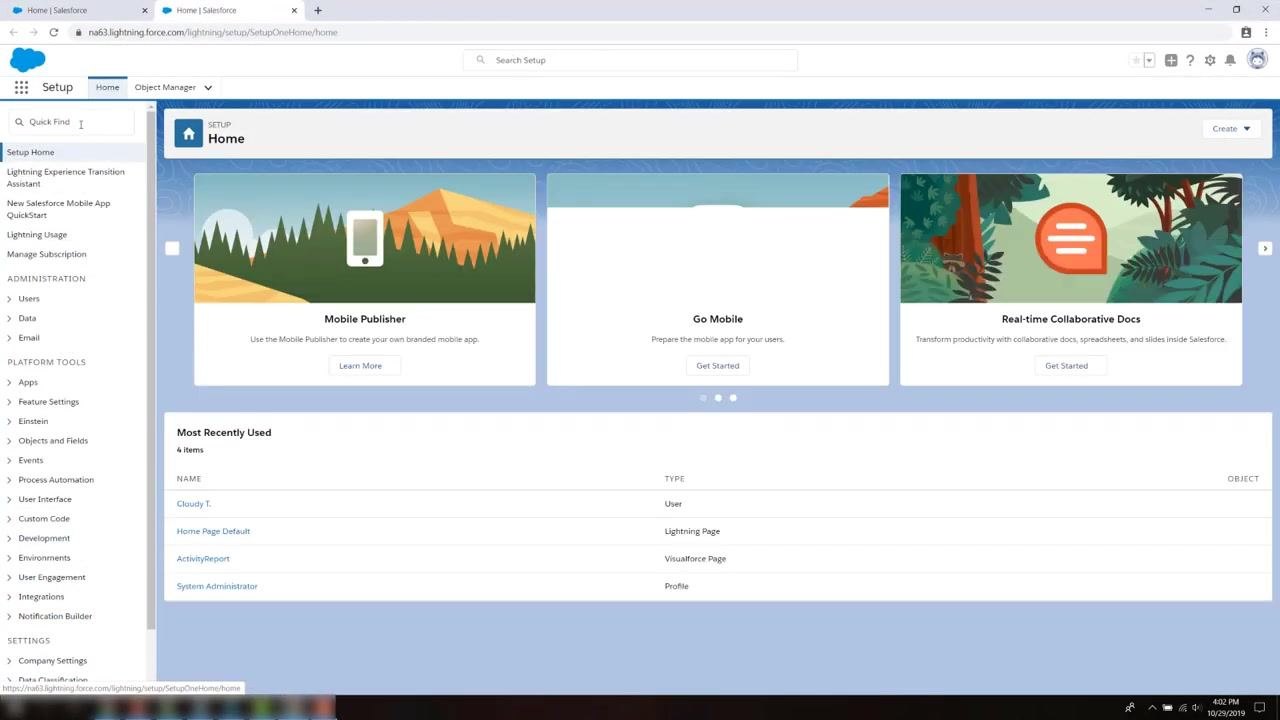The height and width of the screenshot is (720, 1280).
Task: Click the Salesforce cloud logo
Action: pyautogui.click(x=28, y=60)
